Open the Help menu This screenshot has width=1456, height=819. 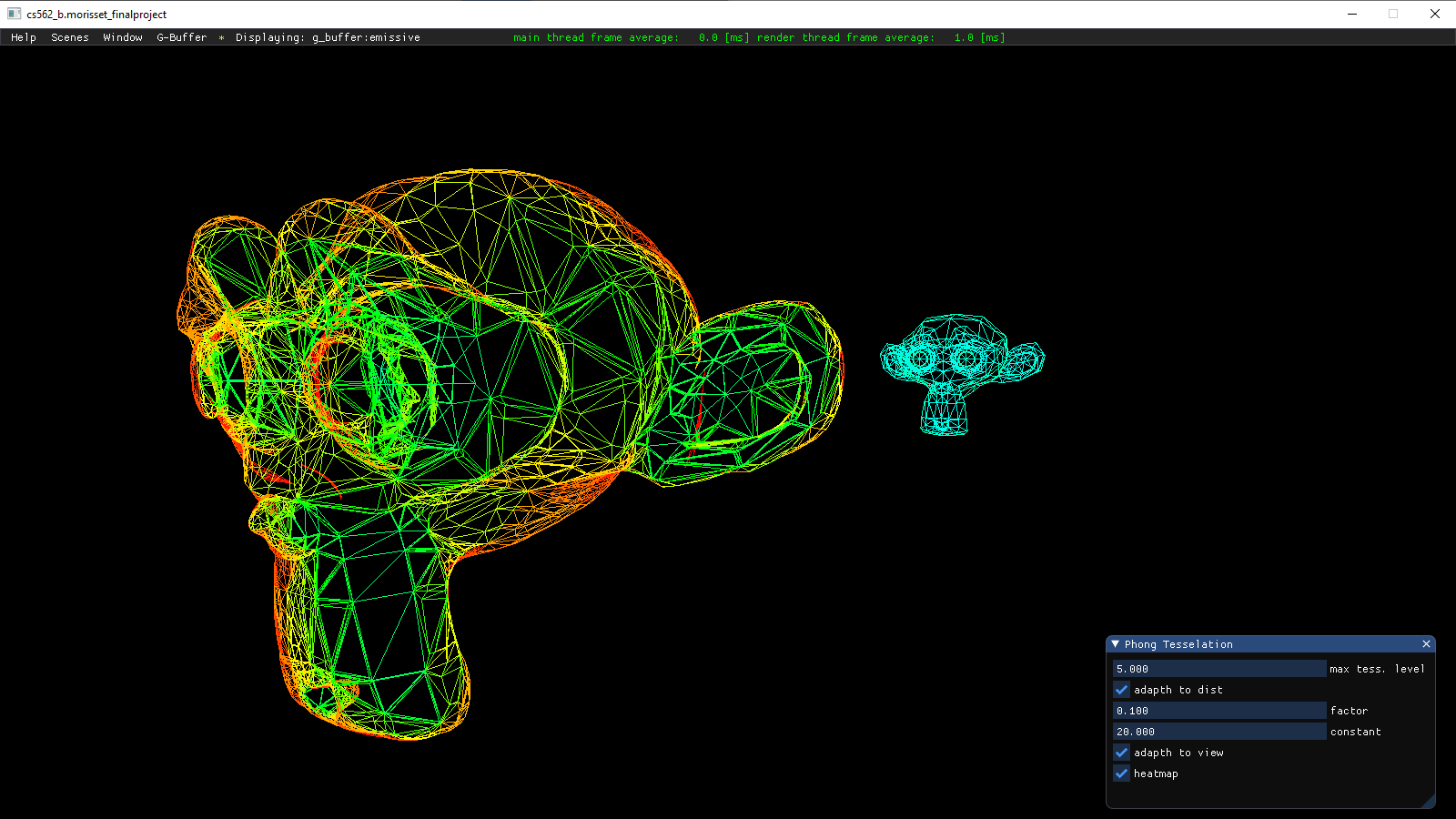click(24, 37)
